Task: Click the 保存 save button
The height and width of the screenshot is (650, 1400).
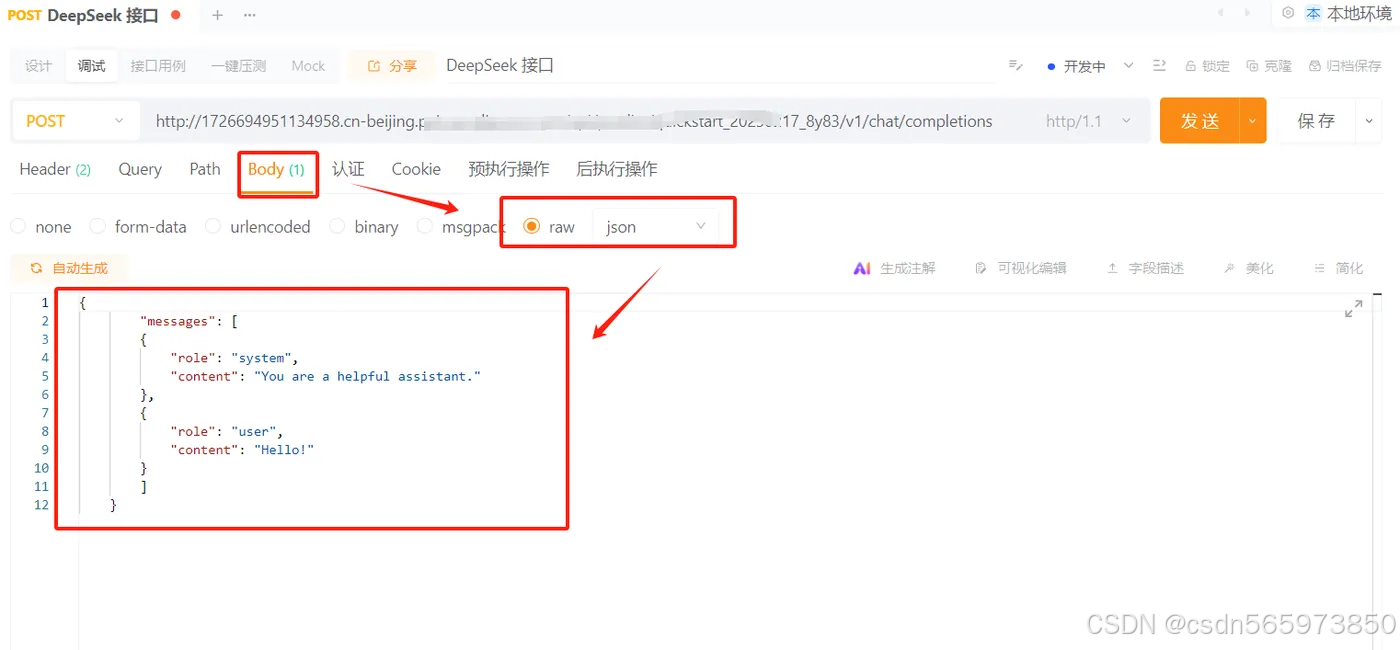Action: (1316, 121)
